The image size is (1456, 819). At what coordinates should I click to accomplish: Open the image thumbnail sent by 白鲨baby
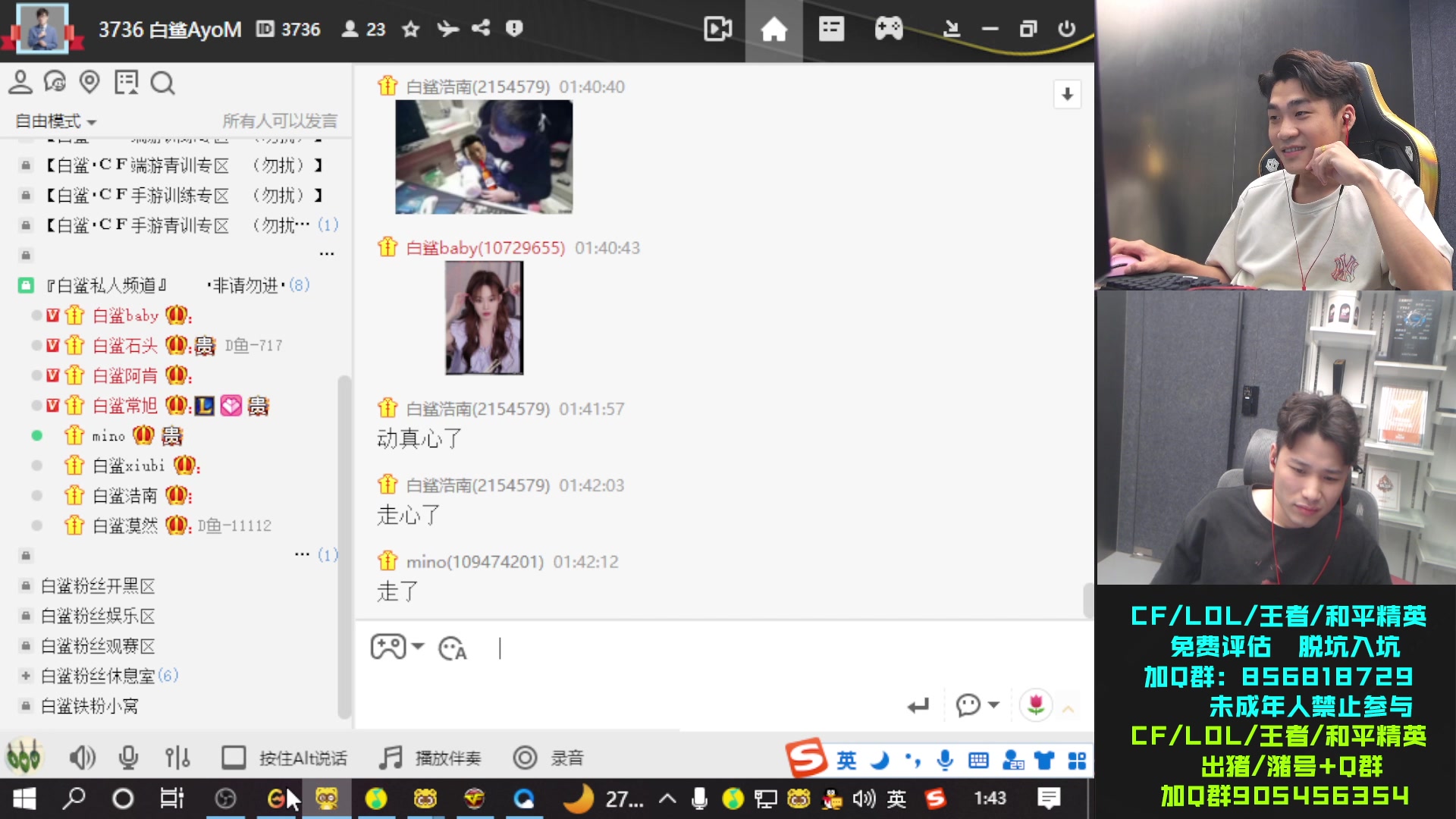click(484, 318)
